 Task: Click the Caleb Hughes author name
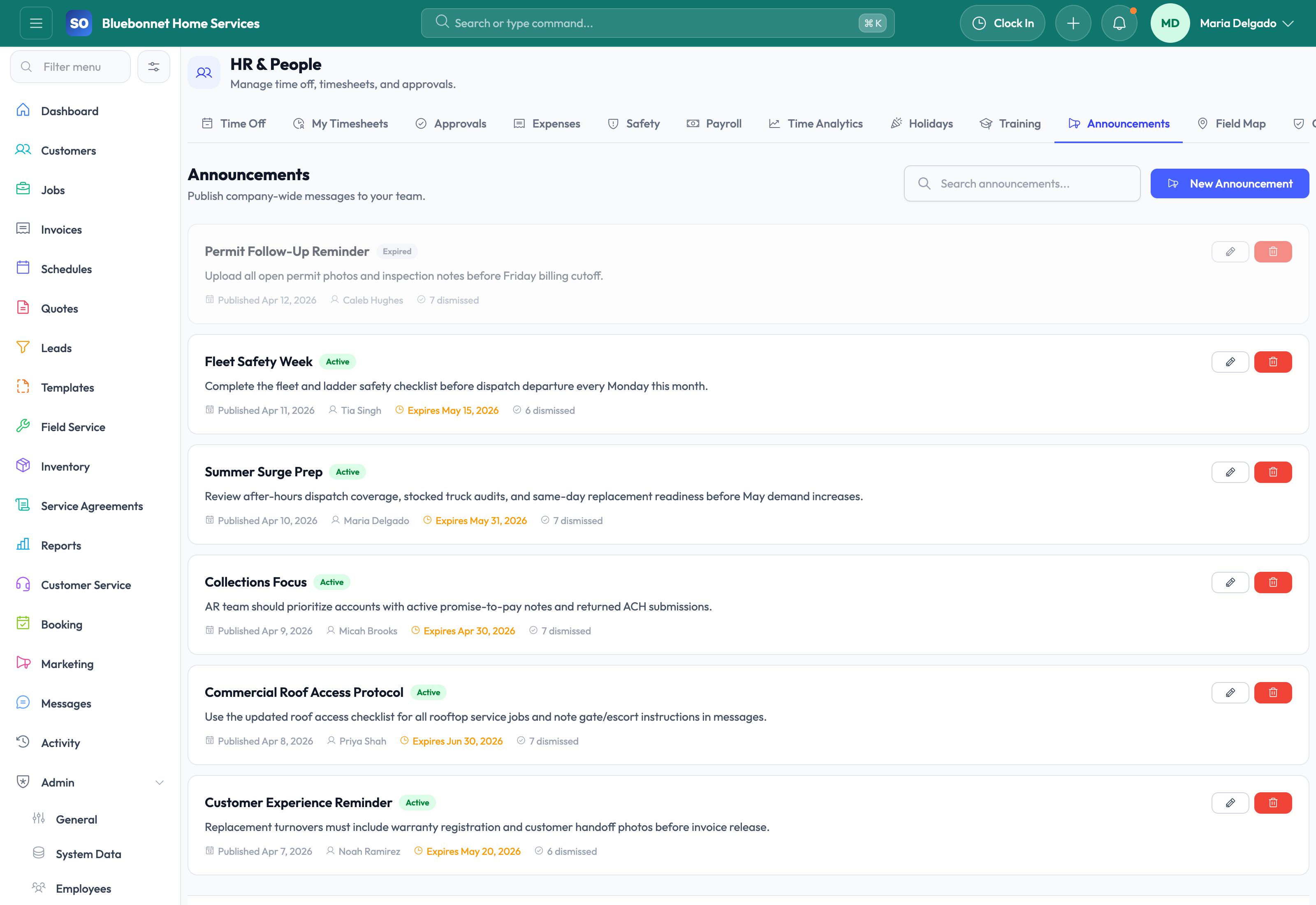[372, 301]
